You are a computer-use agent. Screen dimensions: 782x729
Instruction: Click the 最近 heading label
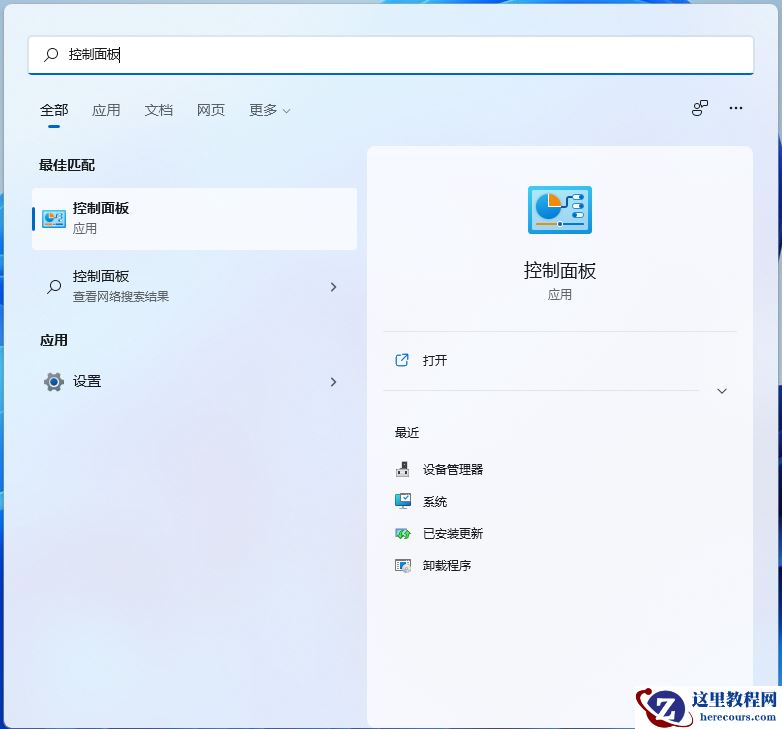coord(406,432)
